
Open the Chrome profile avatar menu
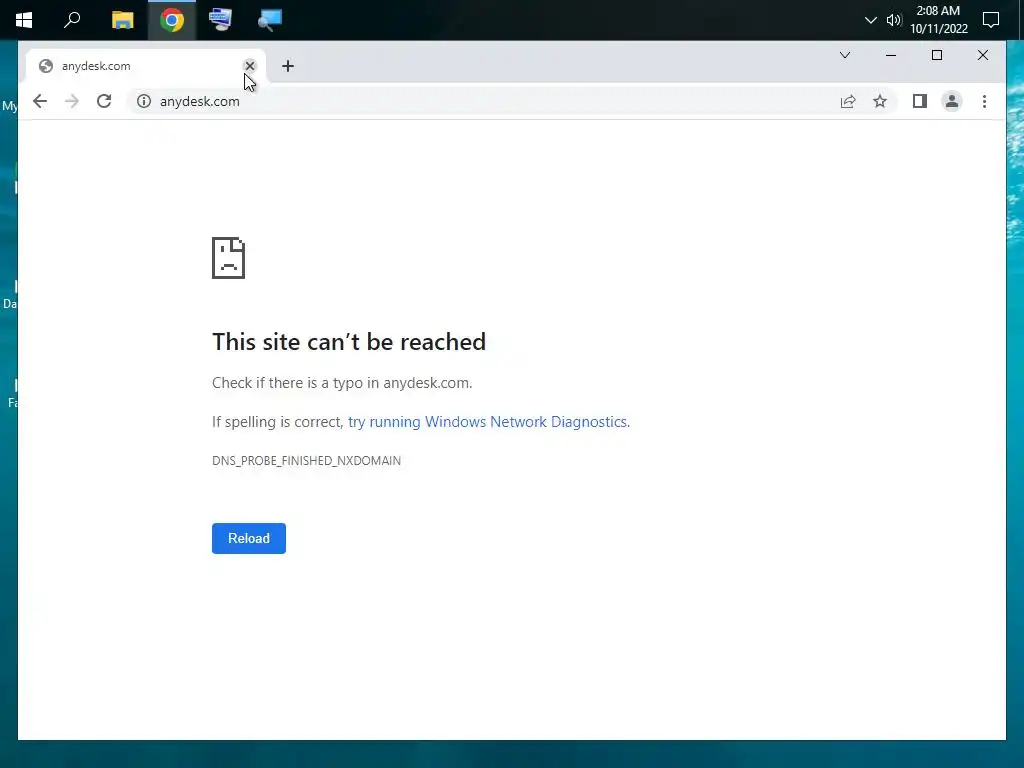pos(952,101)
